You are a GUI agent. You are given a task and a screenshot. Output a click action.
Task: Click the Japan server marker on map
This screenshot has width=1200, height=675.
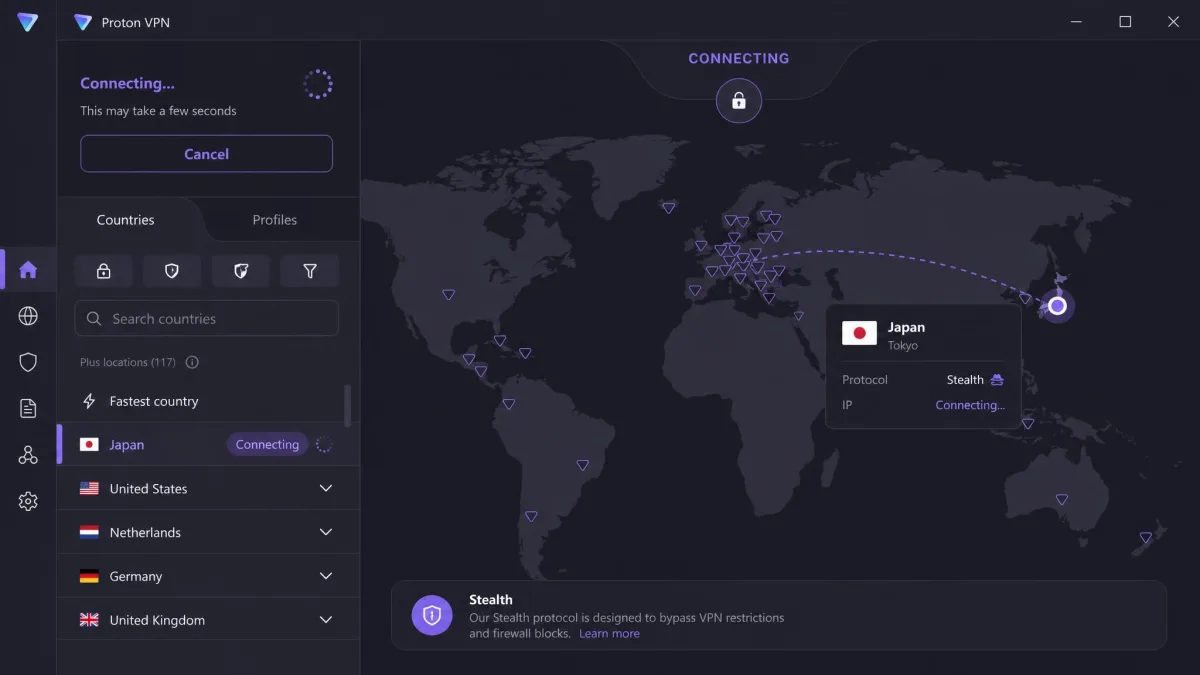[x=1057, y=306]
